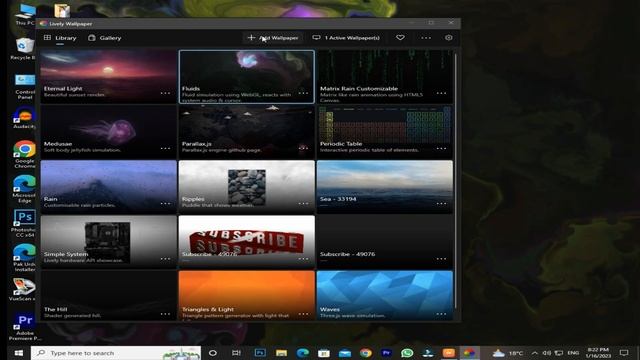640x360 pixels.
Task: Open File Explorer from taskbar
Action: click(x=281, y=353)
